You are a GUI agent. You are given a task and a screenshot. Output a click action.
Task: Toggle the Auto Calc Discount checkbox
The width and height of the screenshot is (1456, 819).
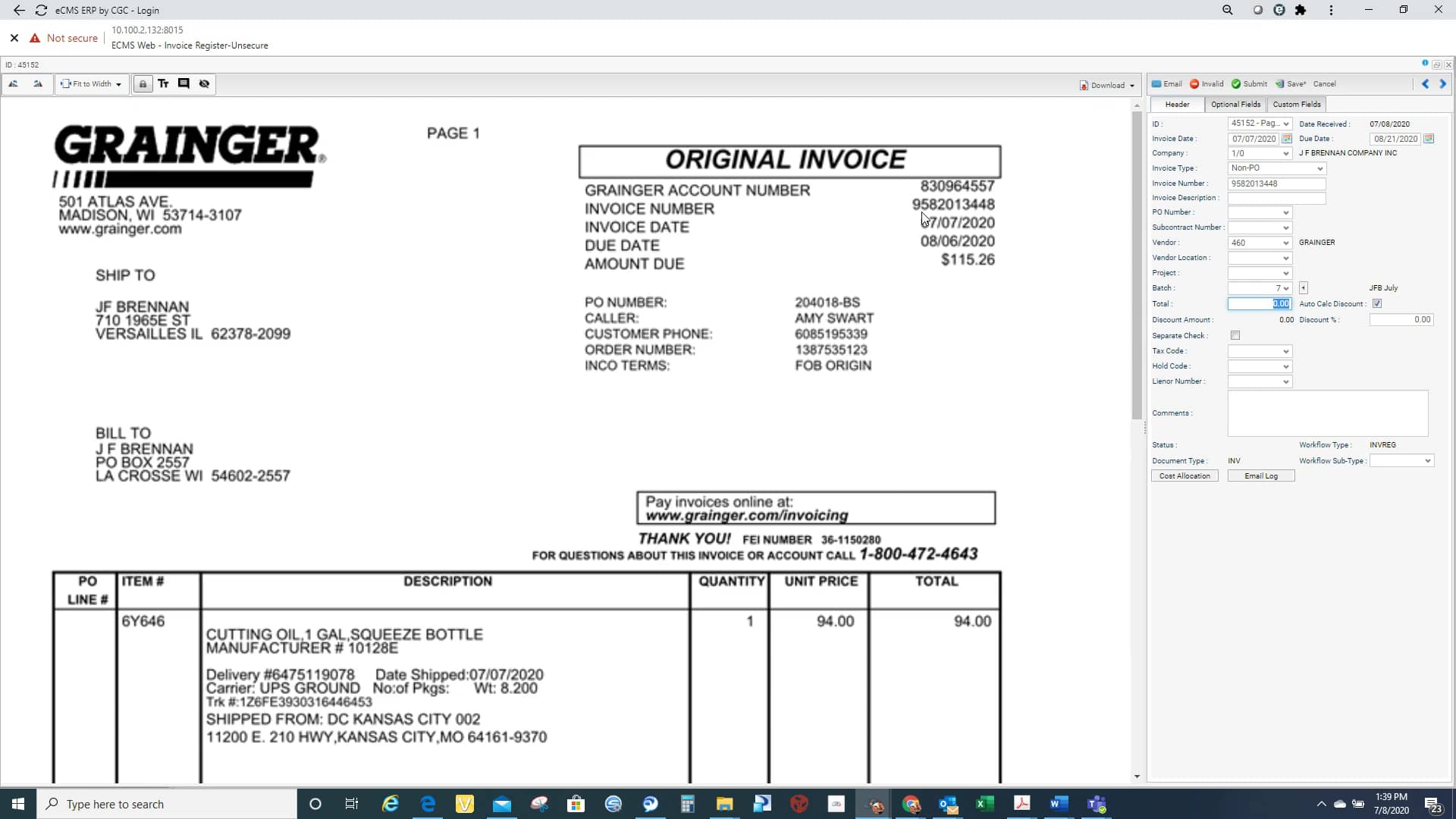(x=1377, y=304)
